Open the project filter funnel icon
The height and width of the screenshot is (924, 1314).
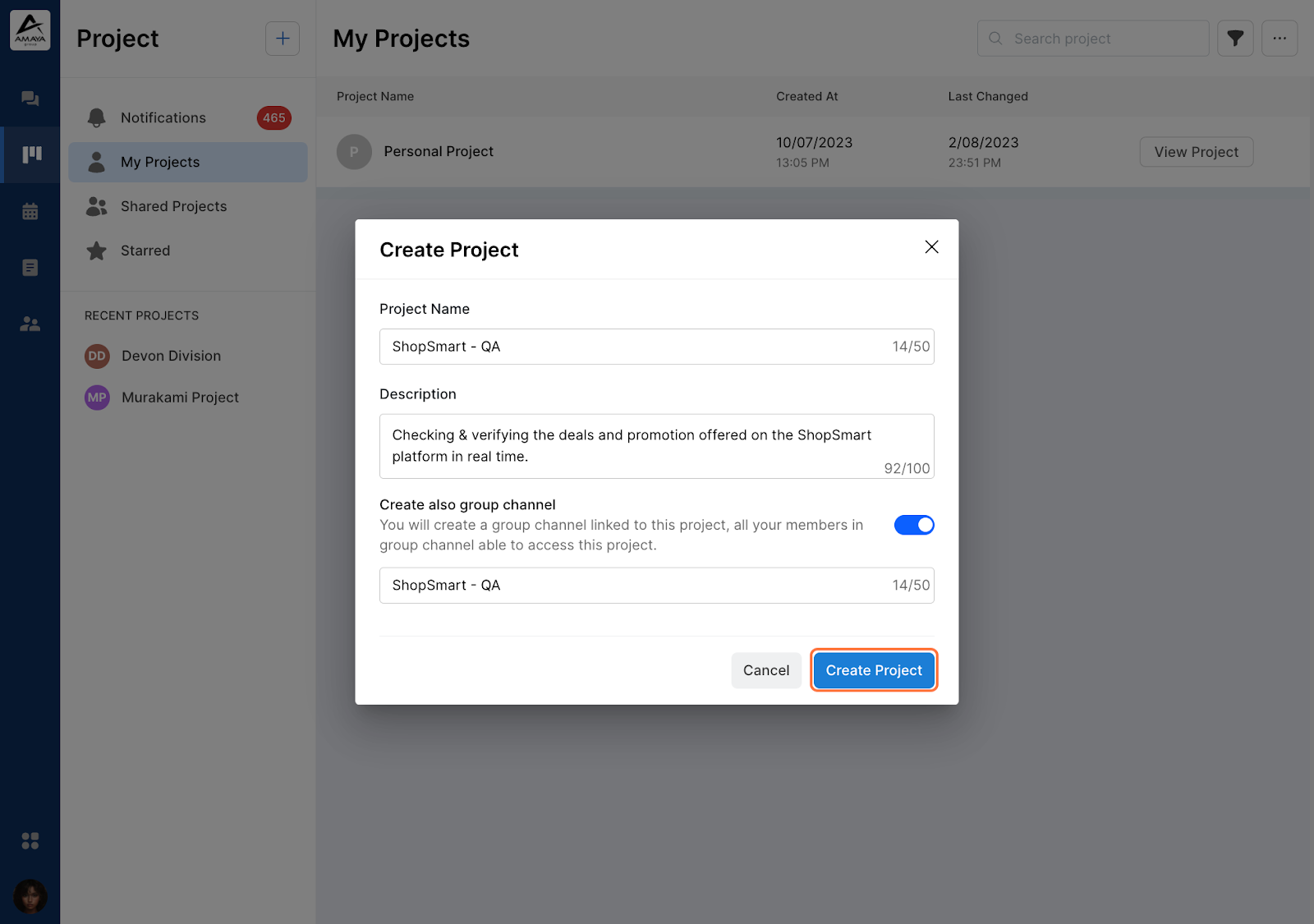click(x=1235, y=38)
